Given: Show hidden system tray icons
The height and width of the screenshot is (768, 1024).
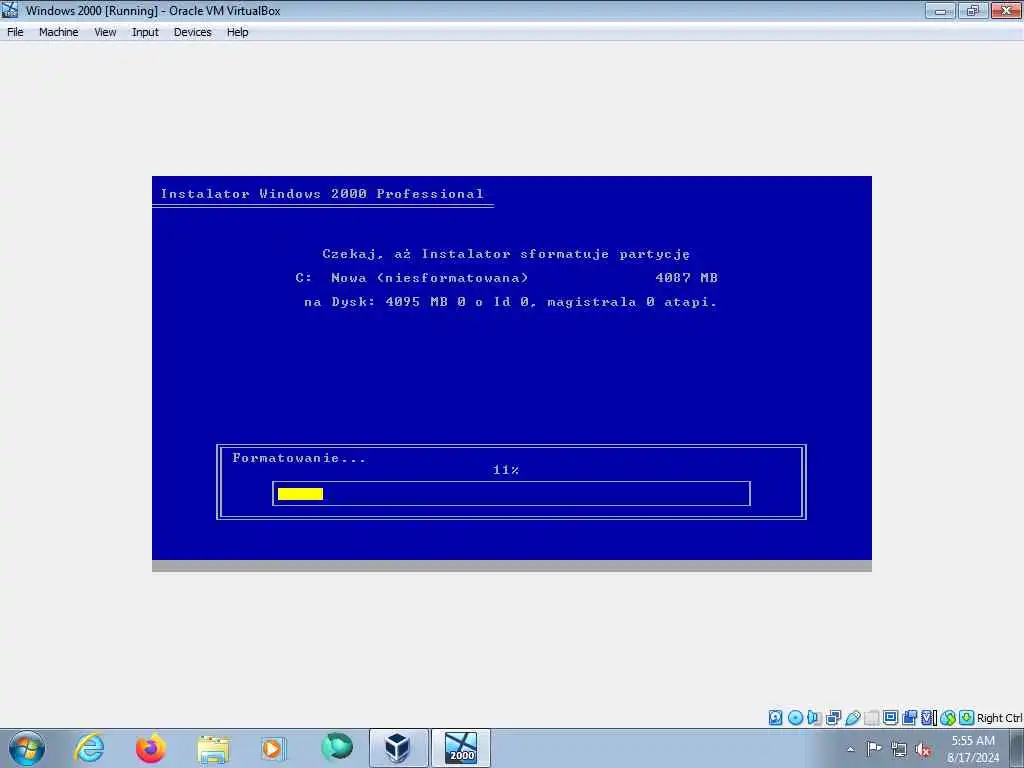Looking at the screenshot, I should (x=850, y=750).
